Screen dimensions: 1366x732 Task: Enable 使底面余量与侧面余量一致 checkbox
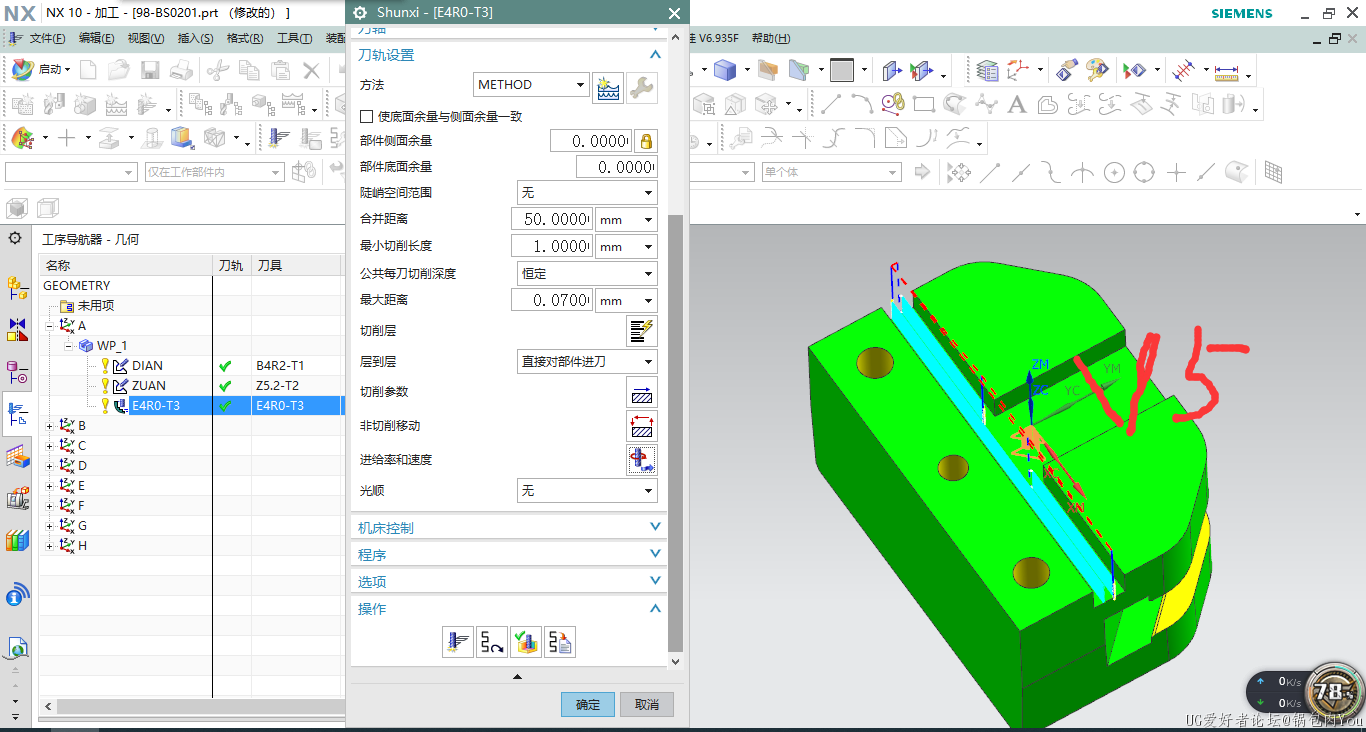[x=366, y=117]
